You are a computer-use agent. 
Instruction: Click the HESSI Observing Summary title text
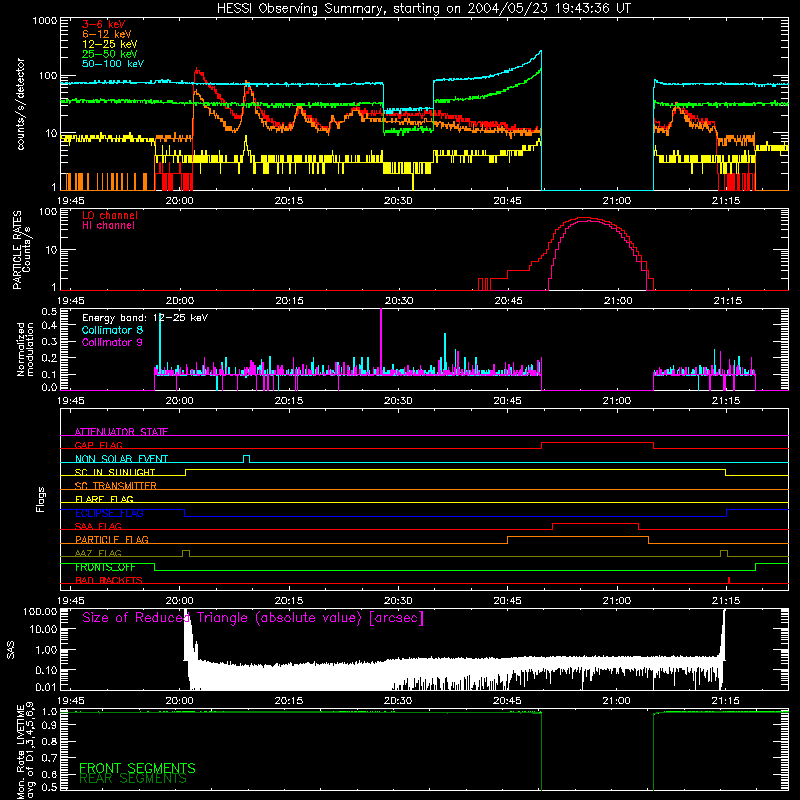[x=423, y=9]
